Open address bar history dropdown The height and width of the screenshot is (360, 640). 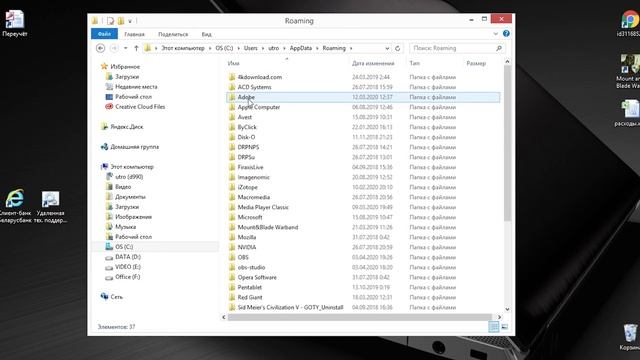point(387,48)
